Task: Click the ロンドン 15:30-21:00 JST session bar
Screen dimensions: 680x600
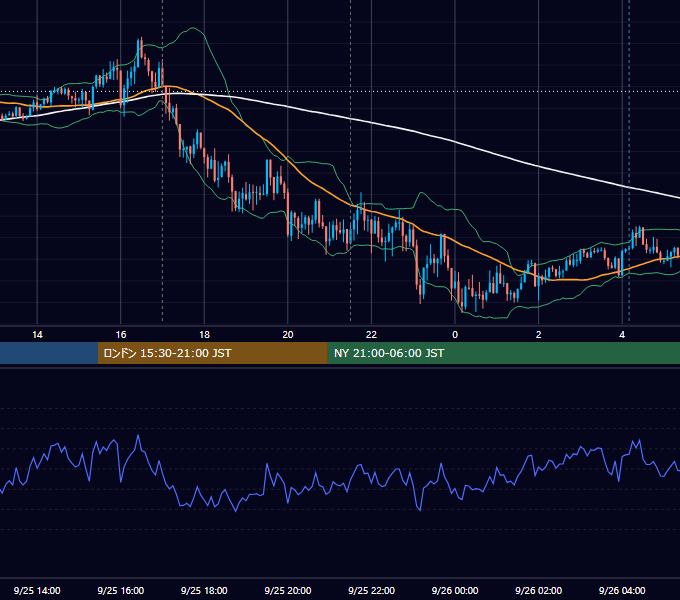Action: (x=212, y=353)
